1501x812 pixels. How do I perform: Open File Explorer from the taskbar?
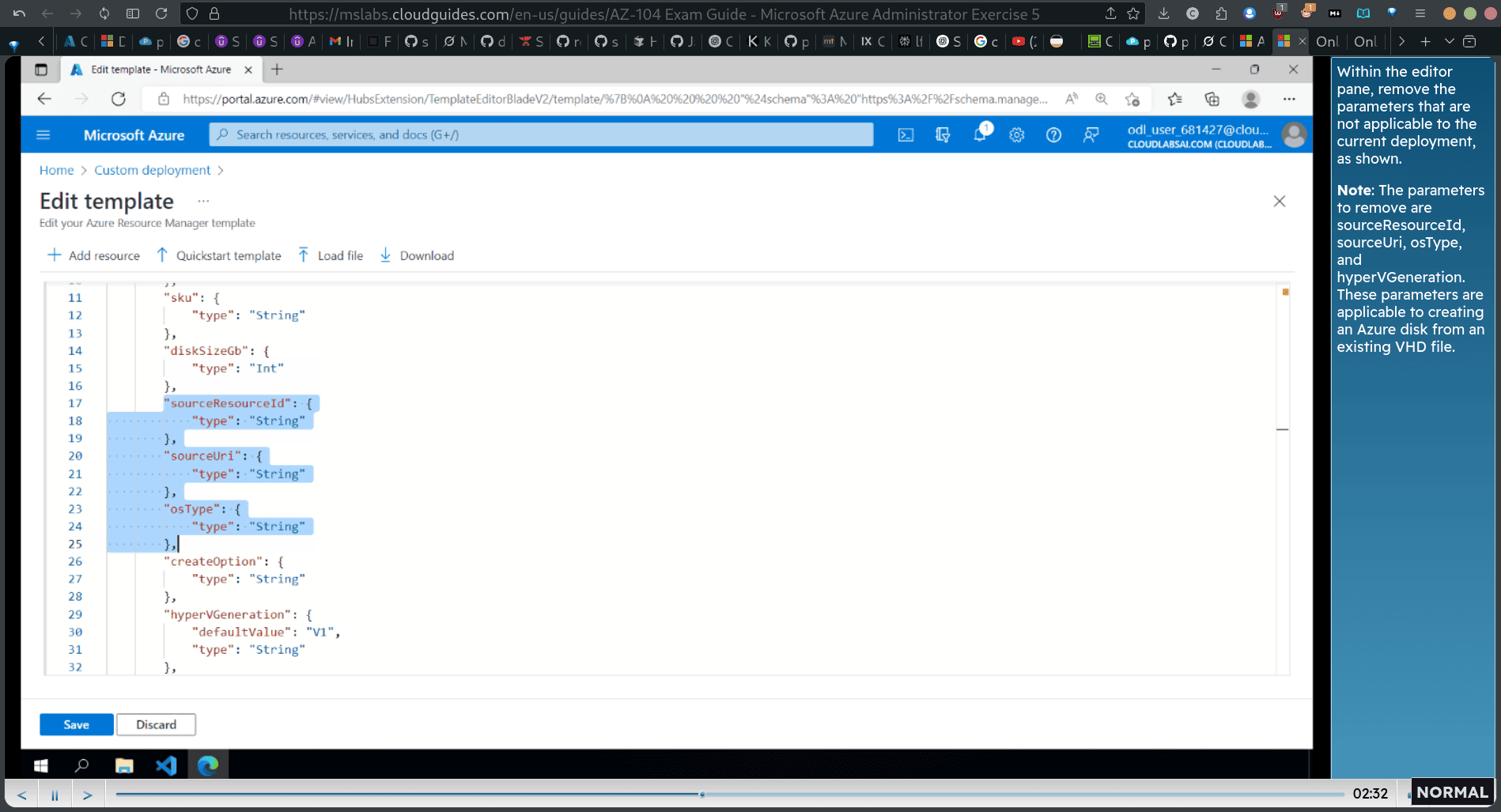tap(124, 765)
